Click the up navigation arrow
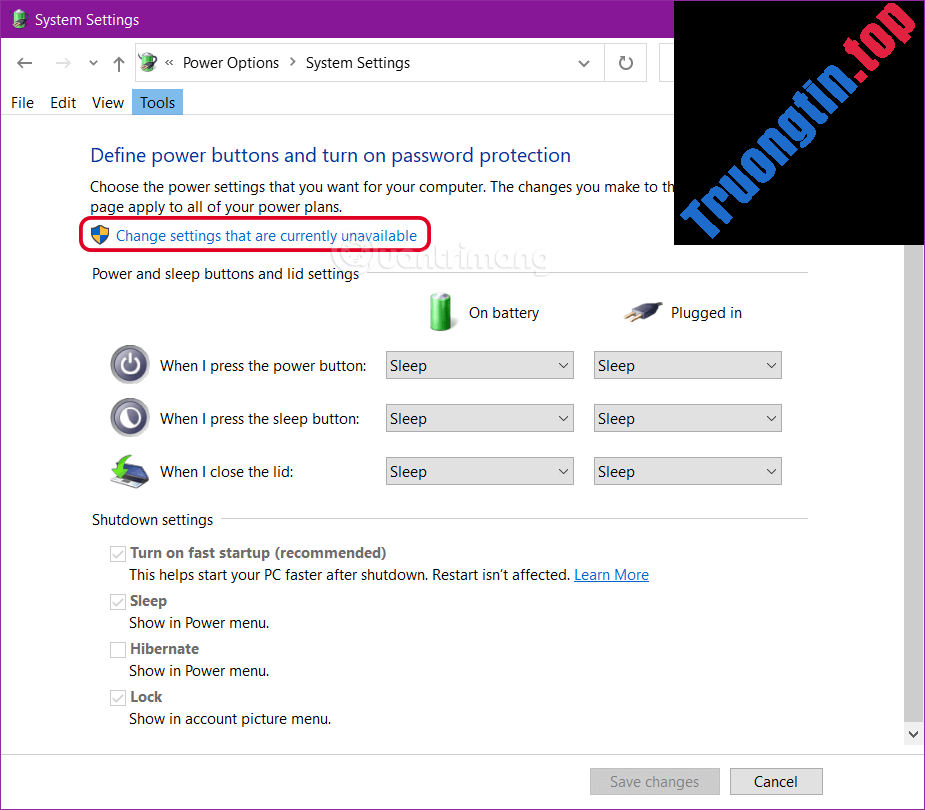Image resolution: width=925 pixels, height=810 pixels. coord(118,62)
